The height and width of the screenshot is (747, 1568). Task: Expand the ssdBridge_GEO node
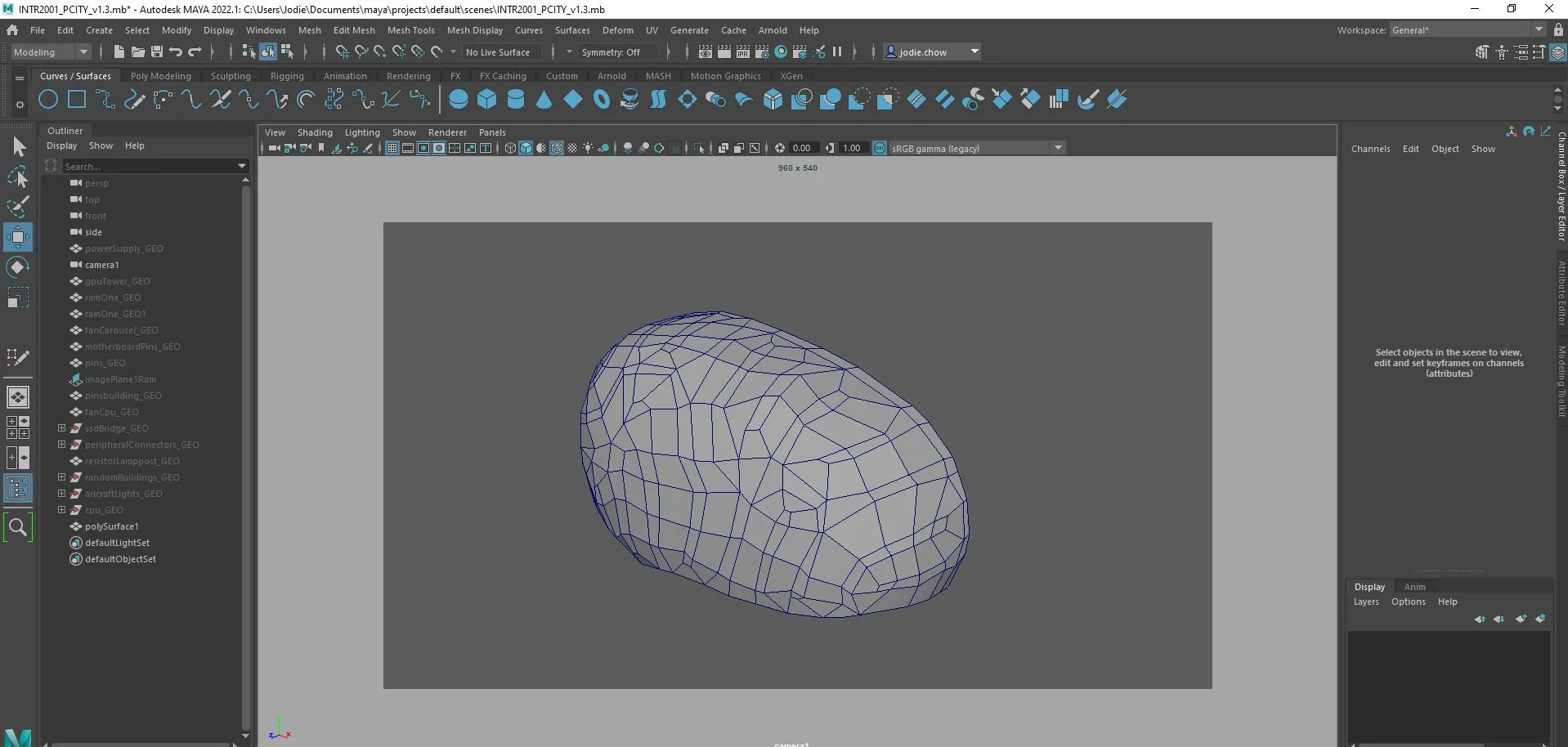point(61,427)
